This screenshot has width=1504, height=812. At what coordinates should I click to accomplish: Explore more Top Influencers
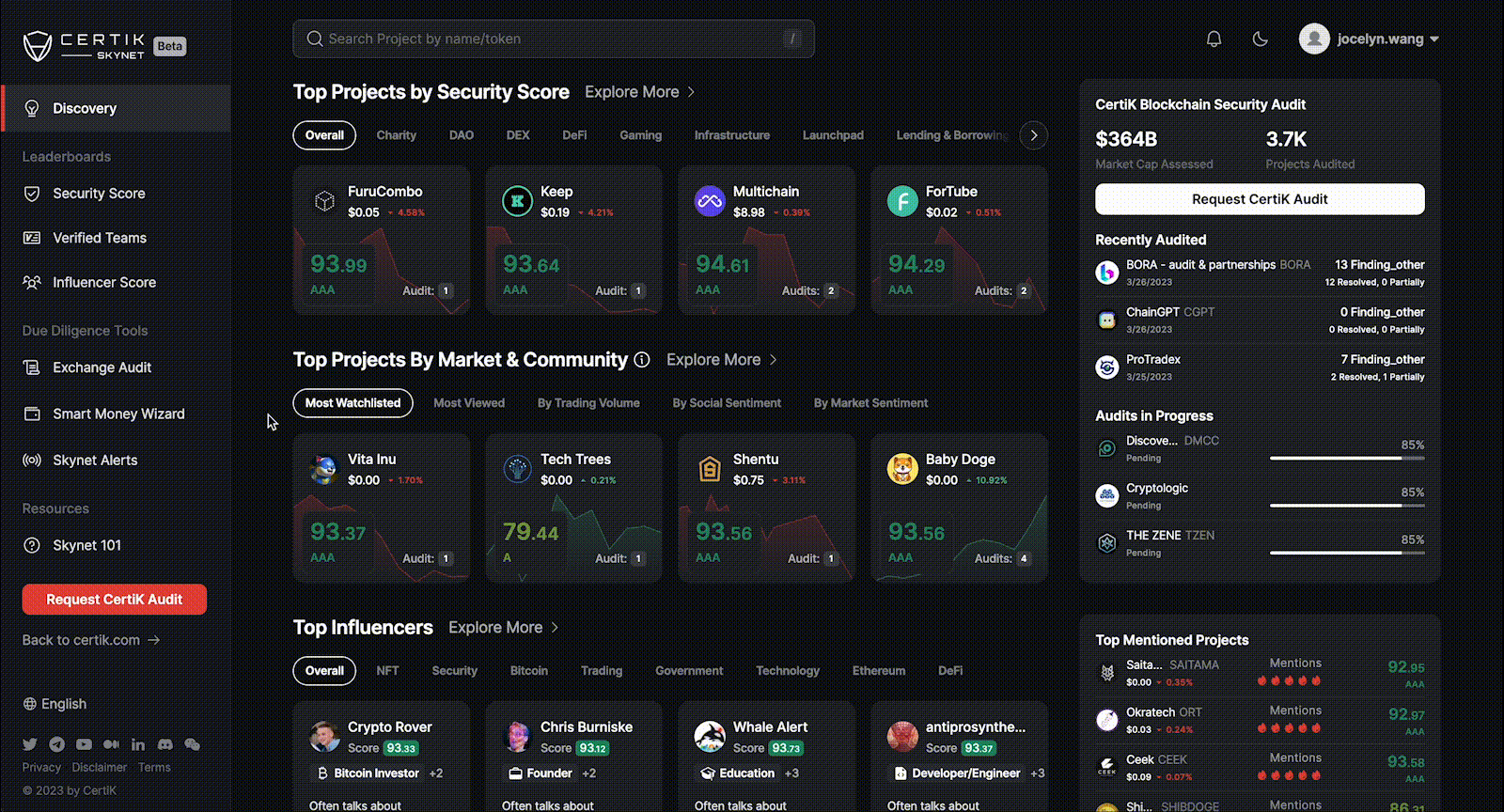[x=504, y=628]
